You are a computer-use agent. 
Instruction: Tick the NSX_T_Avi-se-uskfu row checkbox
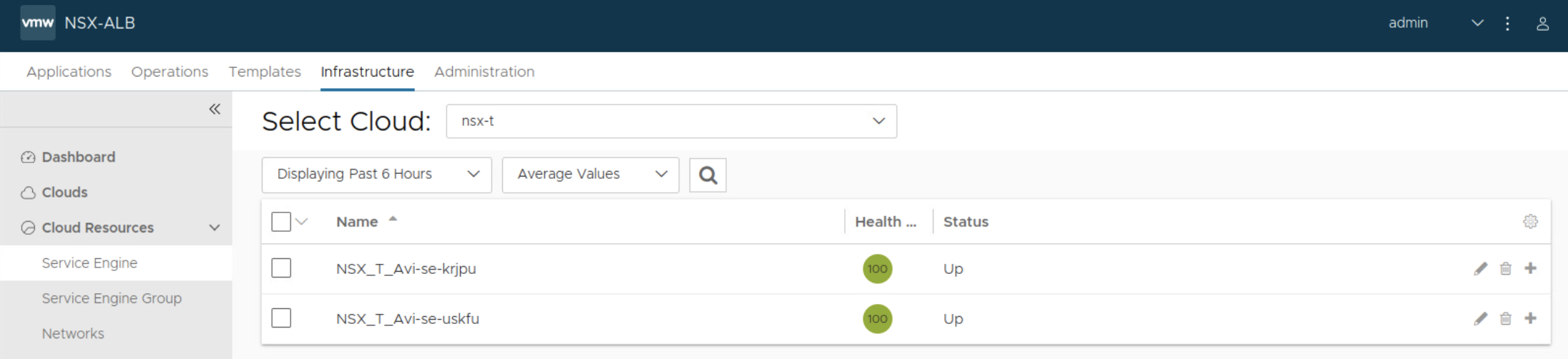point(281,318)
